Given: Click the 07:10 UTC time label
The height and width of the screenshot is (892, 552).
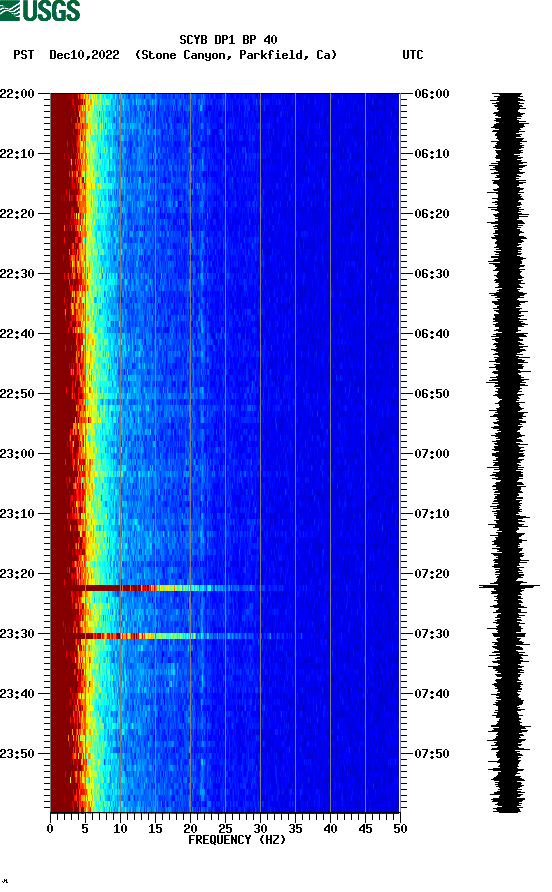Looking at the screenshot, I should [432, 514].
